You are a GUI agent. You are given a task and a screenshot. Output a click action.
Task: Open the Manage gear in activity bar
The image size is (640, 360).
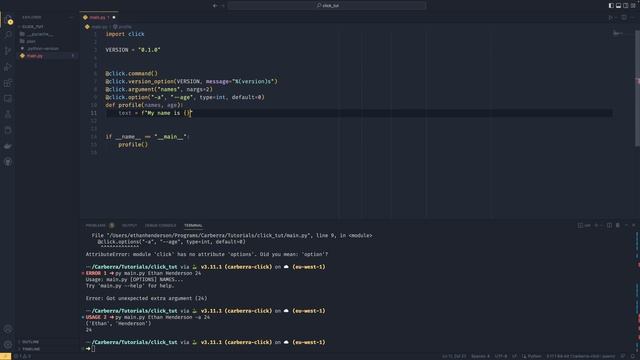point(8,345)
